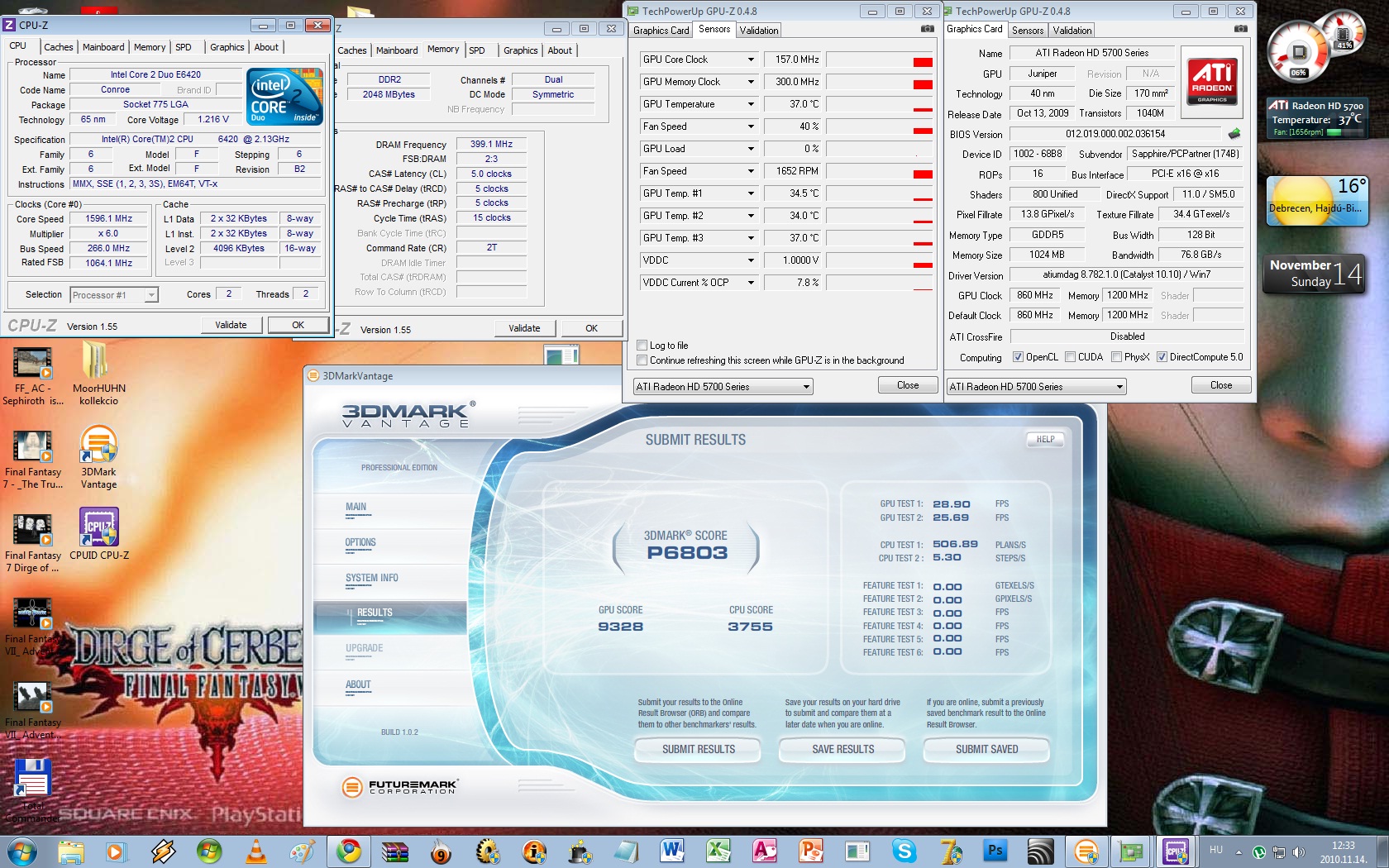This screenshot has height=868, width=1389.
Task: Click Validate in the front CPU-Z window
Action: (231, 326)
